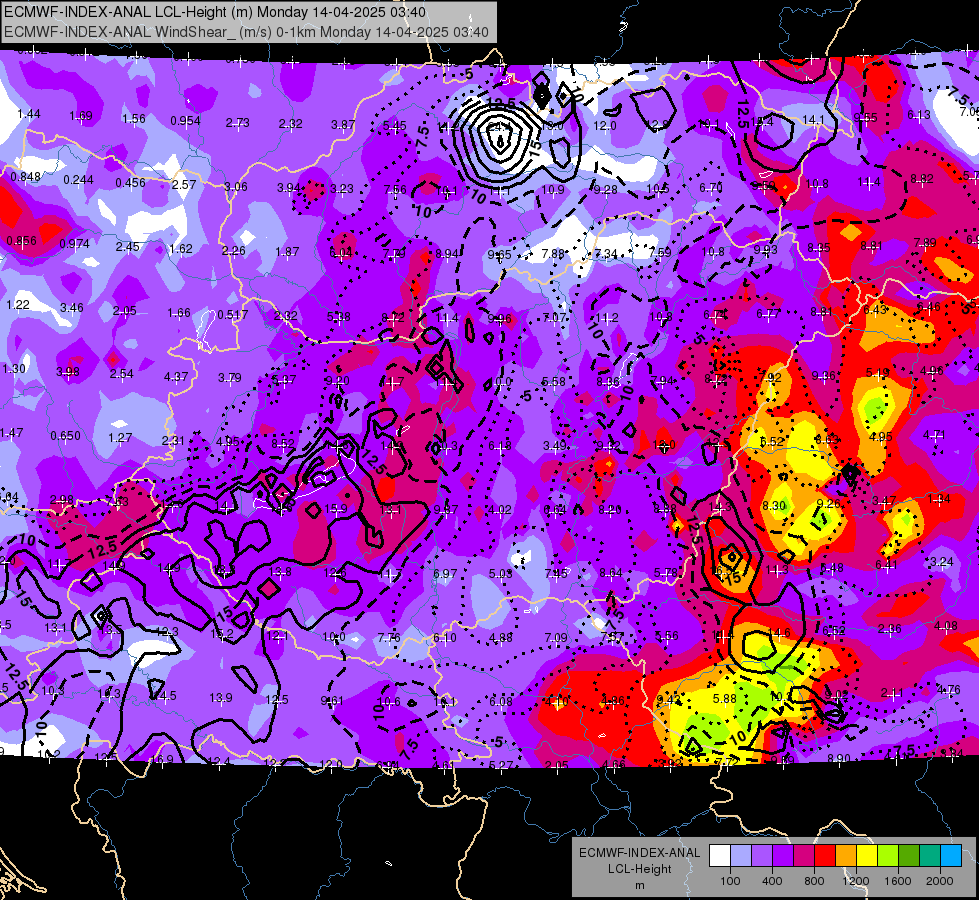Click the 1600 tick label on legend
The image size is (979, 900).
point(898,881)
